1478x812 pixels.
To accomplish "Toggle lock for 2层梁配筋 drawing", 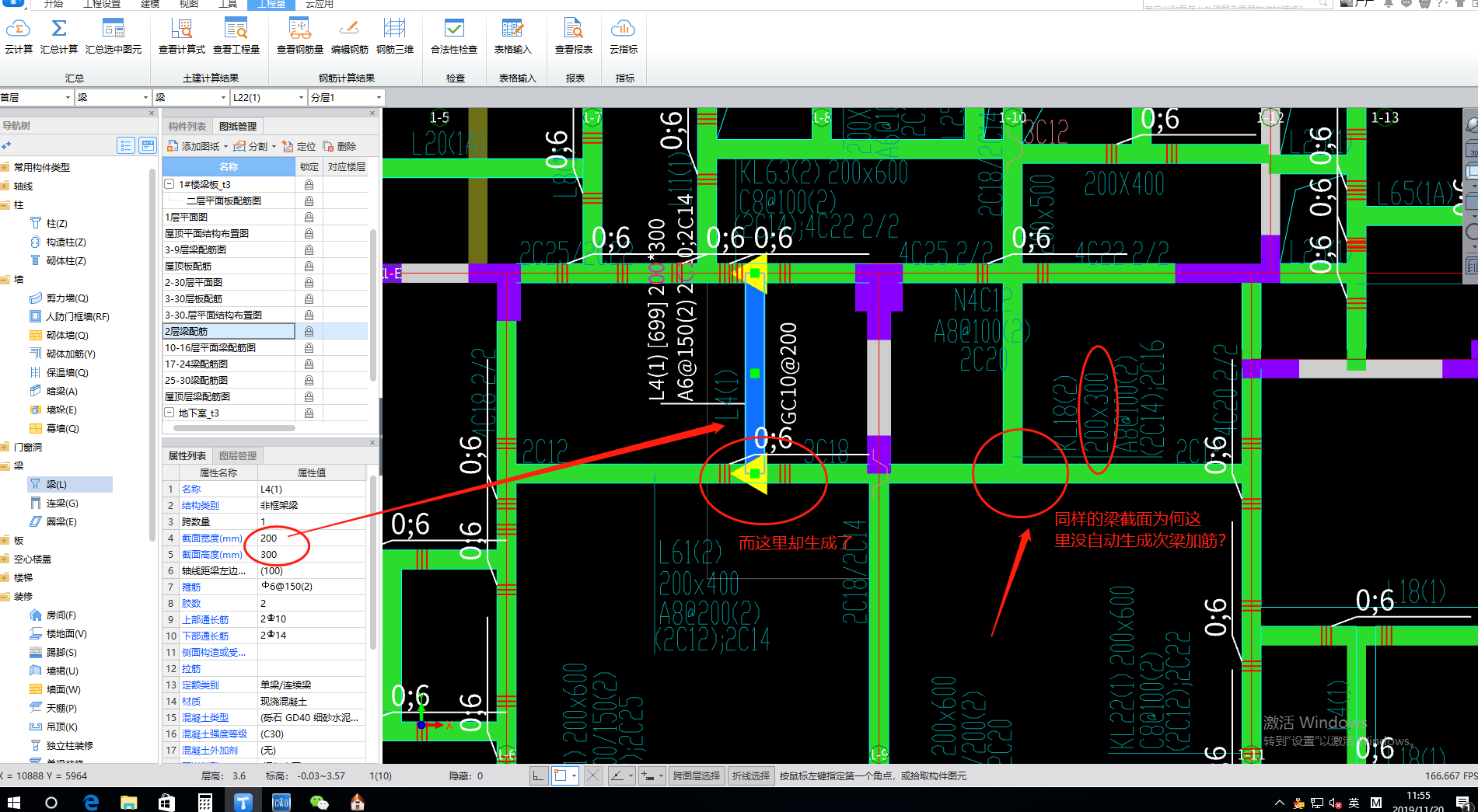I will point(309,331).
